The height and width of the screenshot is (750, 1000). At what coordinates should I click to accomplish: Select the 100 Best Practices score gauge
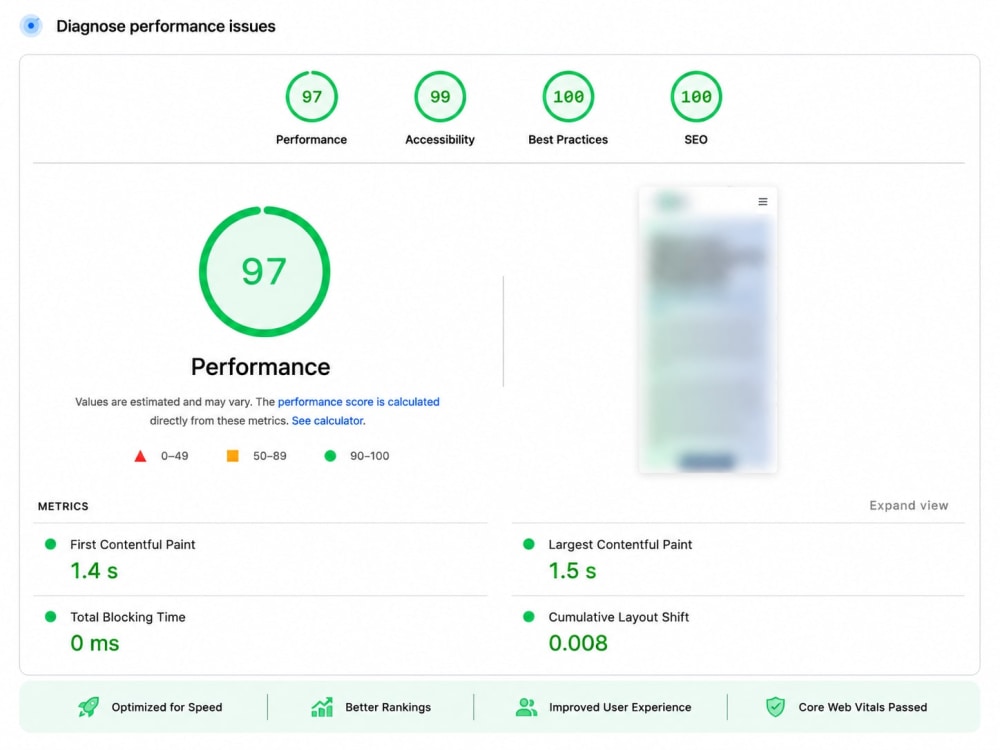pos(568,96)
